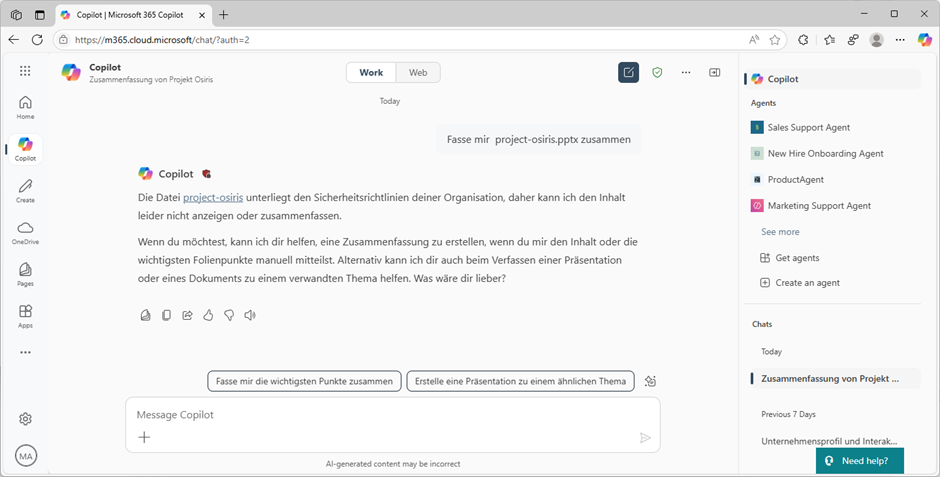Add page to favorites star icon
The image size is (940, 477).
pyautogui.click(x=775, y=40)
